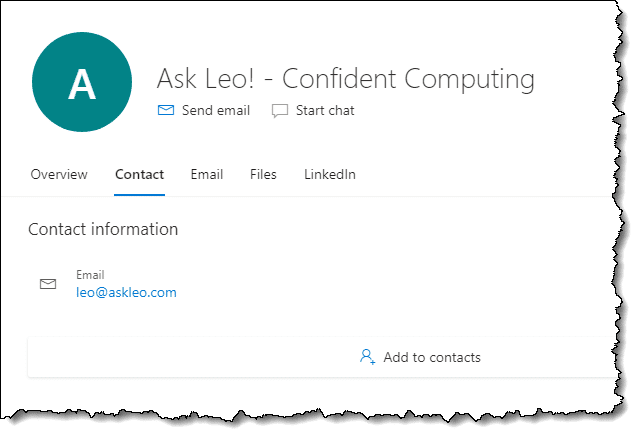Click 'Confident Computing' in the profile name
The height and width of the screenshot is (439, 643).
pos(408,79)
